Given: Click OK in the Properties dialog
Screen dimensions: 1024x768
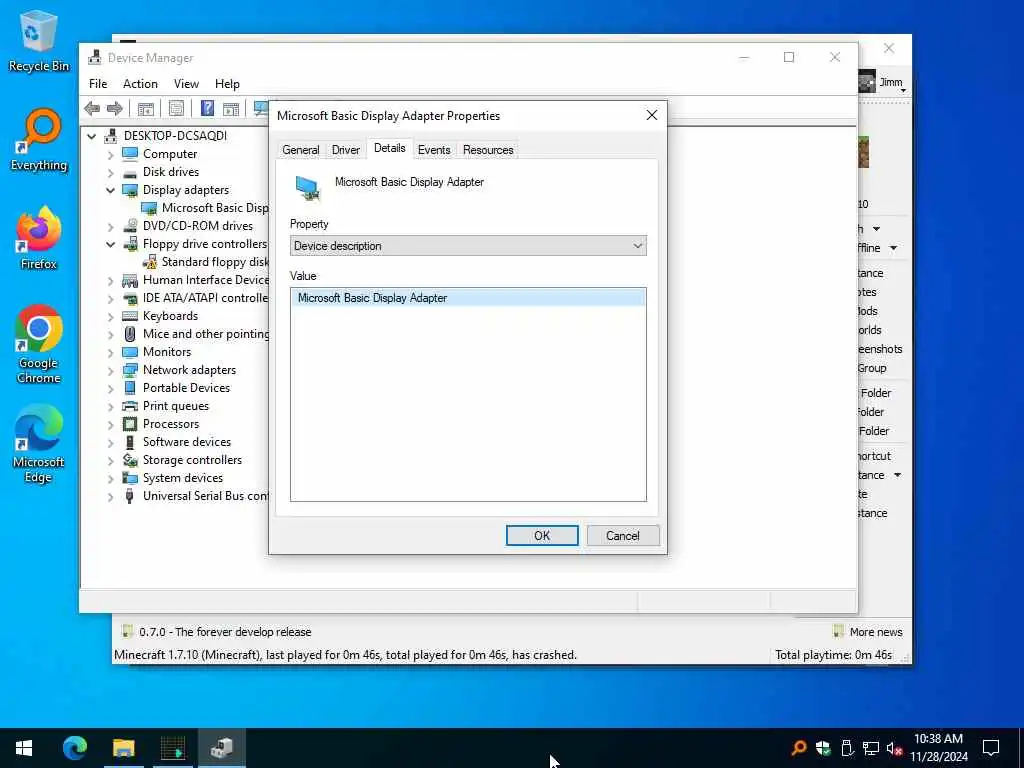Looking at the screenshot, I should click(542, 536).
